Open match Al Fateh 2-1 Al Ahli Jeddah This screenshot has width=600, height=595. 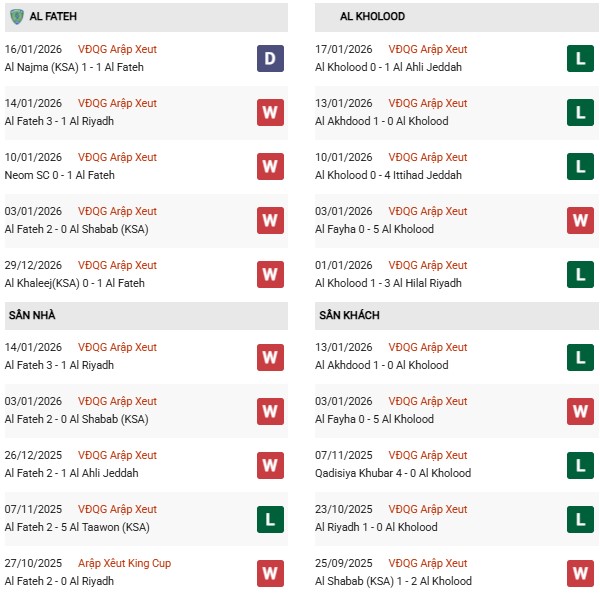(71, 473)
